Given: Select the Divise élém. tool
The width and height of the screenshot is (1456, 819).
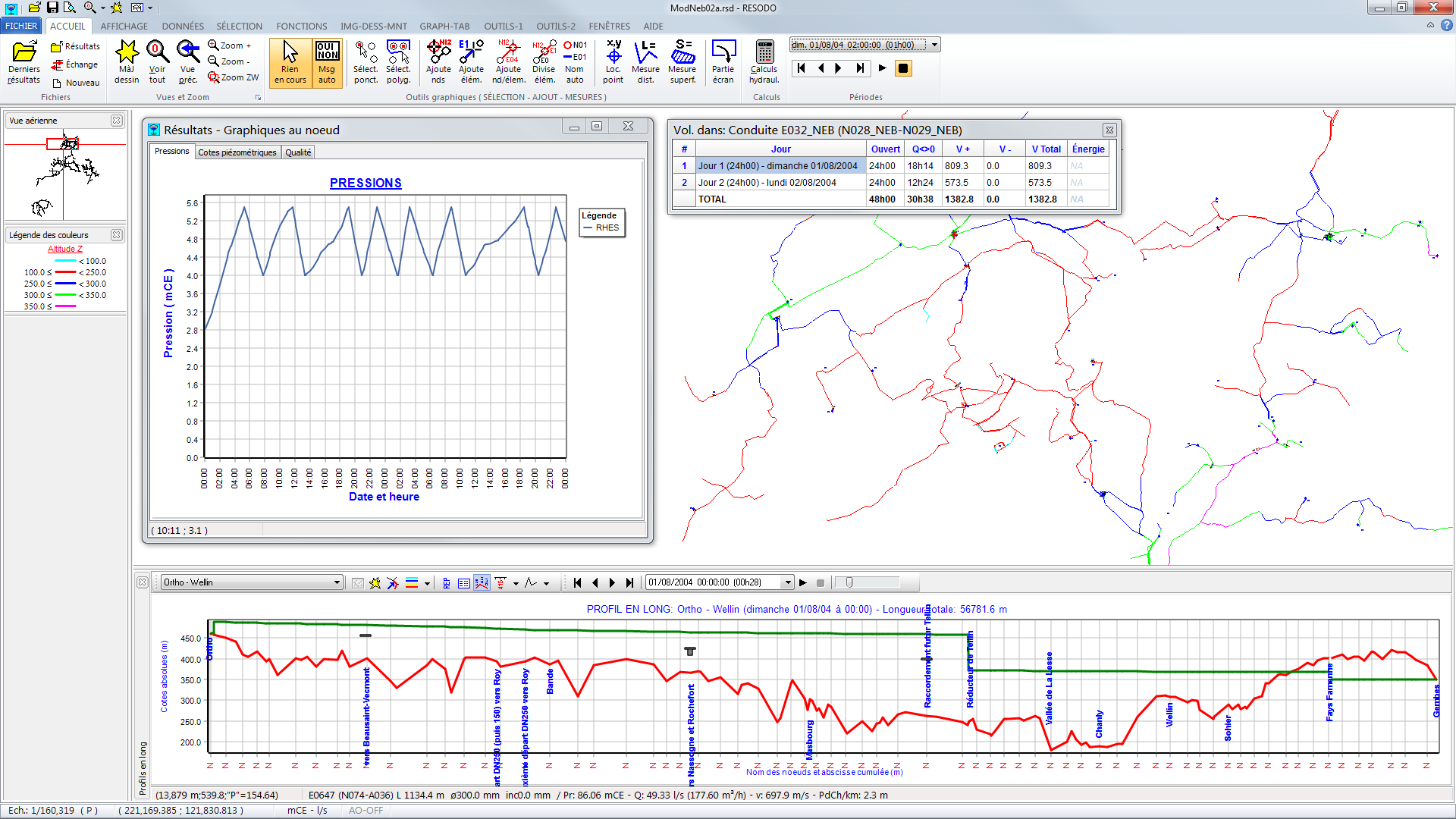Looking at the screenshot, I should tap(544, 62).
